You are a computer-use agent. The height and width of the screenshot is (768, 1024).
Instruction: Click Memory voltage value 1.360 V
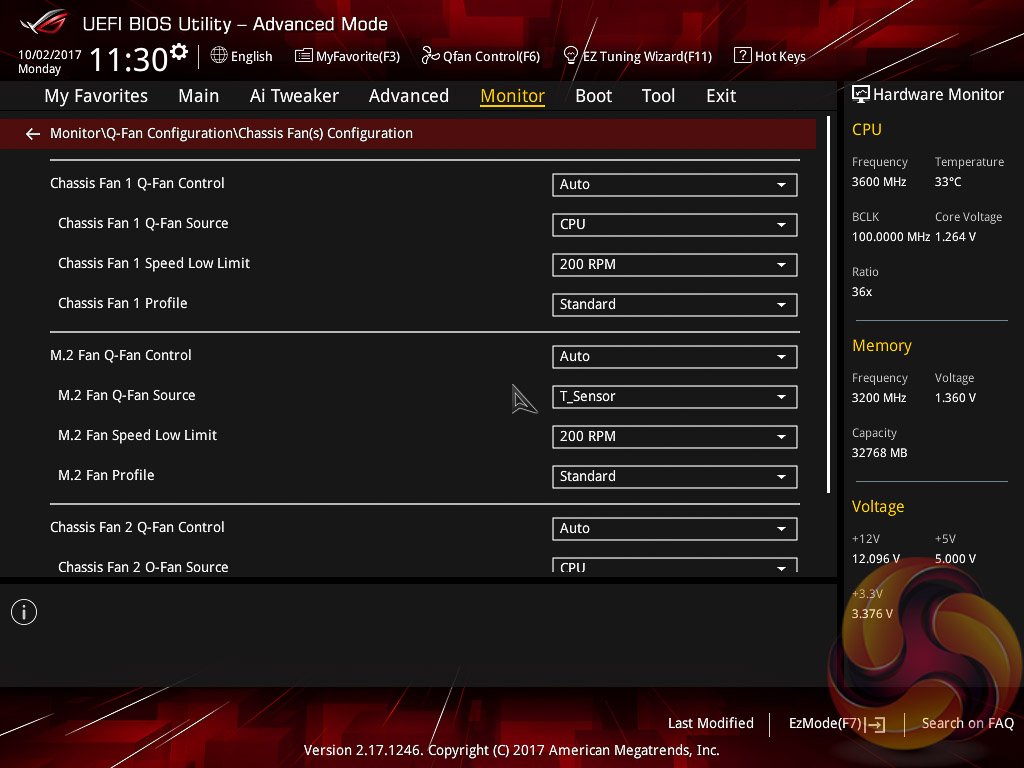[x=955, y=398]
